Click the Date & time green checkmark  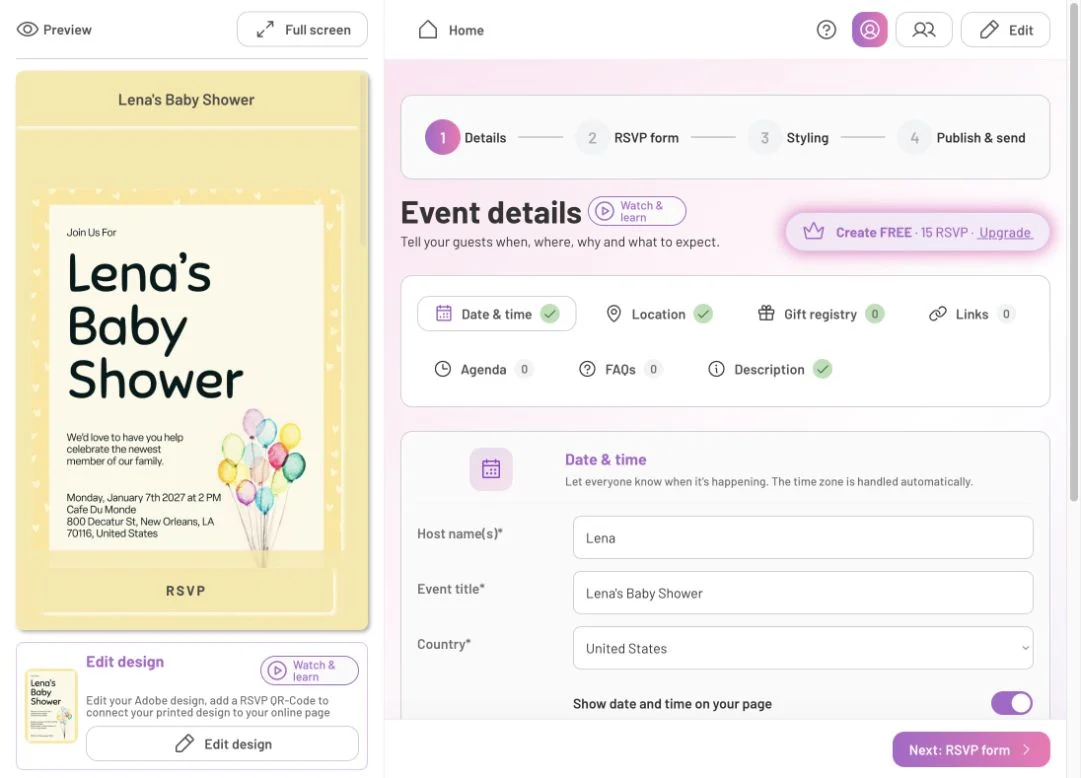pyautogui.click(x=549, y=314)
